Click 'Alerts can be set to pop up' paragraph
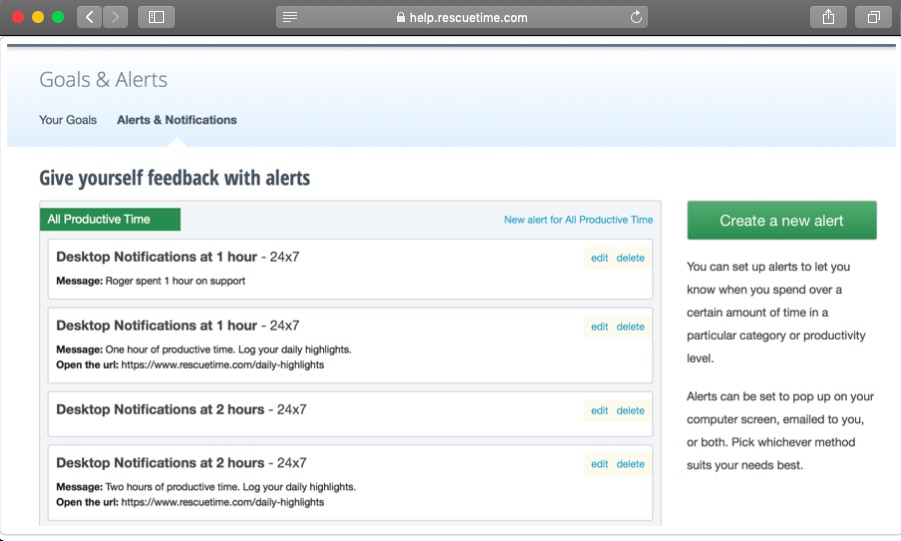Viewport: 901px width, 541px height. click(780, 431)
